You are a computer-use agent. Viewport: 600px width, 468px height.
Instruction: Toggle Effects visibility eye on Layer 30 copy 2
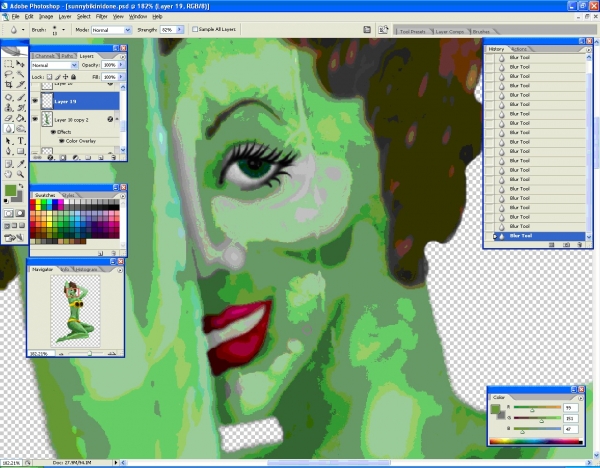pyautogui.click(x=53, y=132)
